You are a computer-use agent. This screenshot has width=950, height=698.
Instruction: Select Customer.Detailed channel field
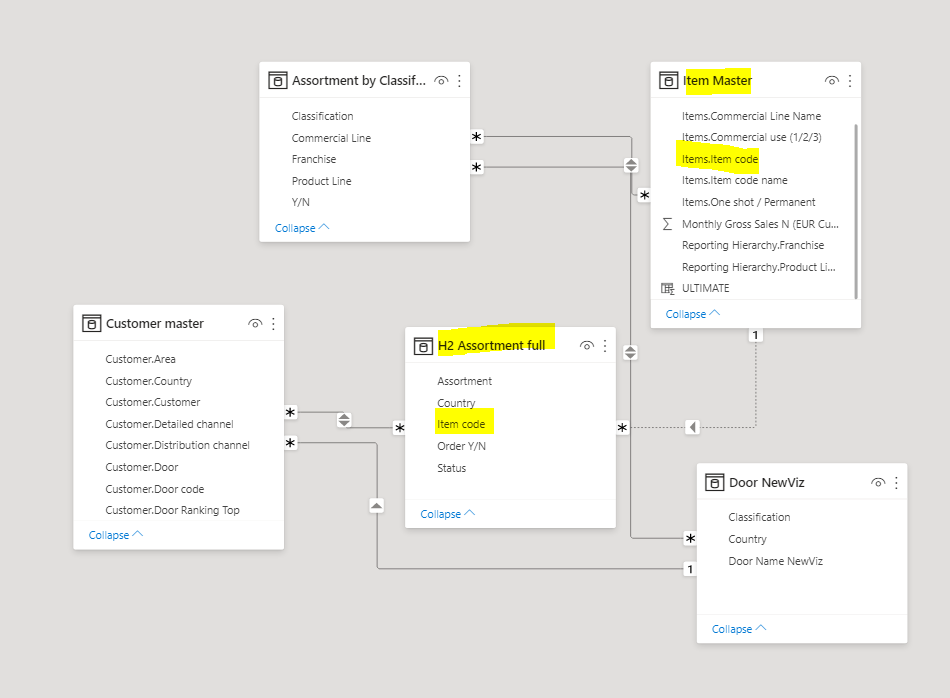pyautogui.click(x=169, y=424)
